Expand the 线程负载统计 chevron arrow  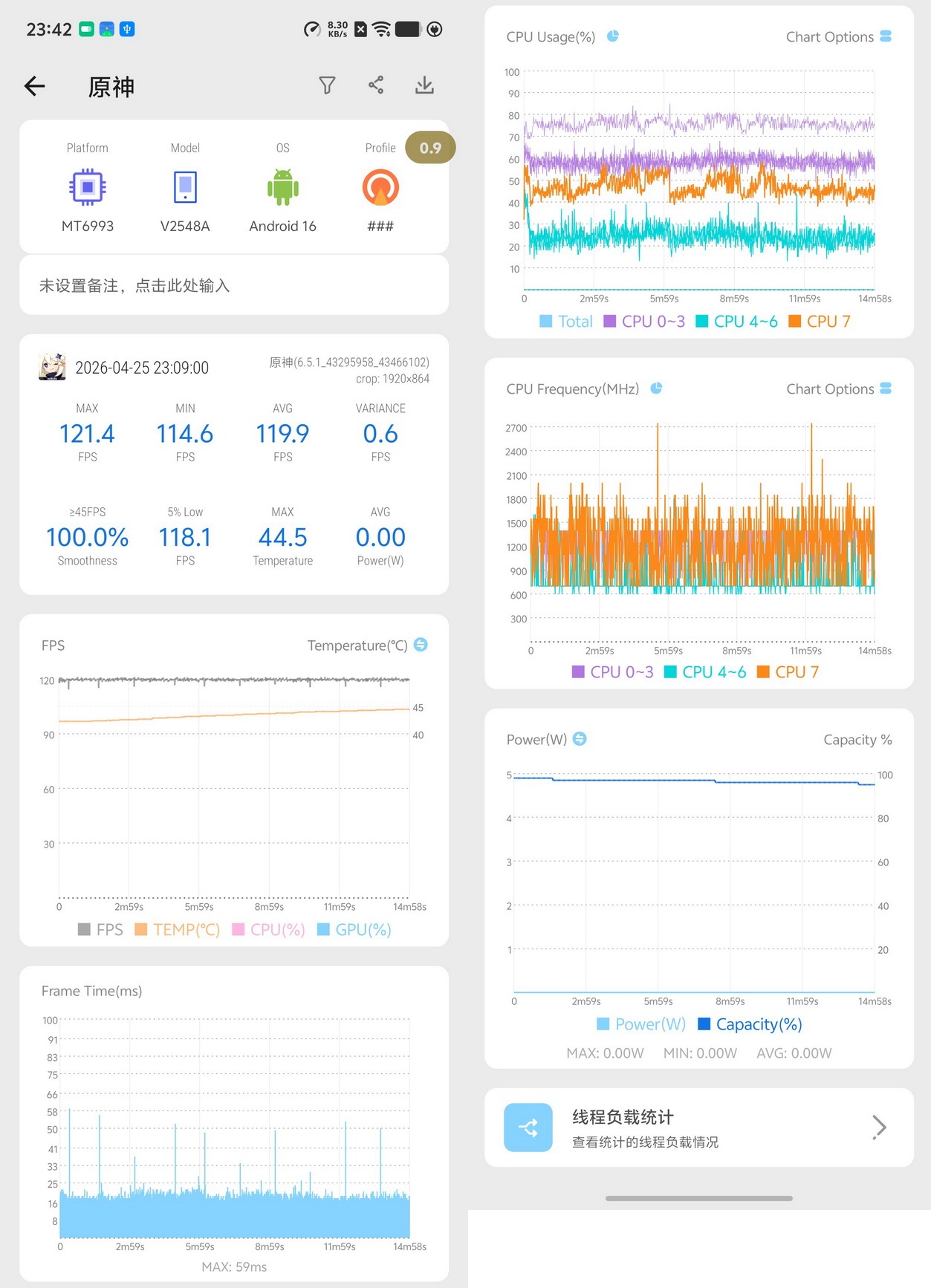(x=879, y=1127)
